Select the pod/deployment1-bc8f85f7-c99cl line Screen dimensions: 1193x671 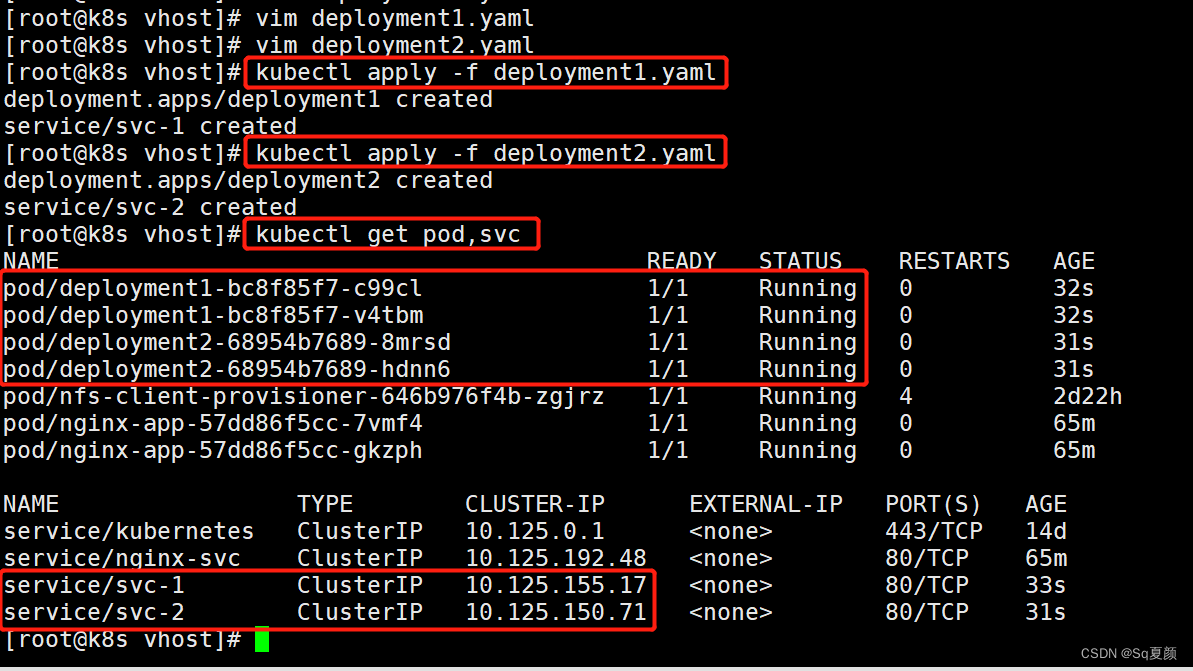[x=212, y=289]
